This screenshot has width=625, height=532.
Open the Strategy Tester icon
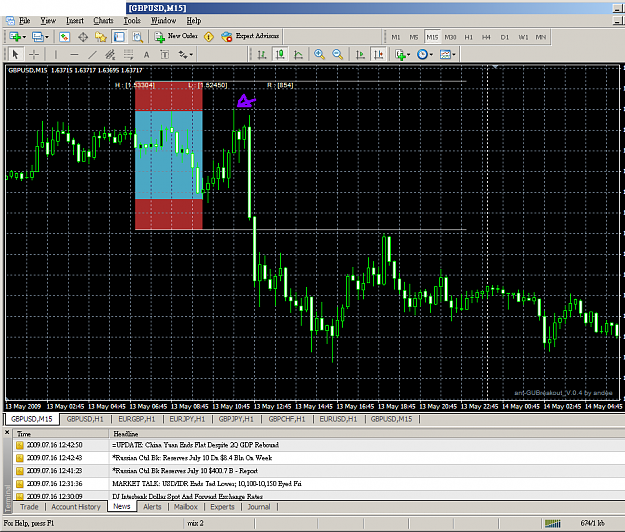138,37
